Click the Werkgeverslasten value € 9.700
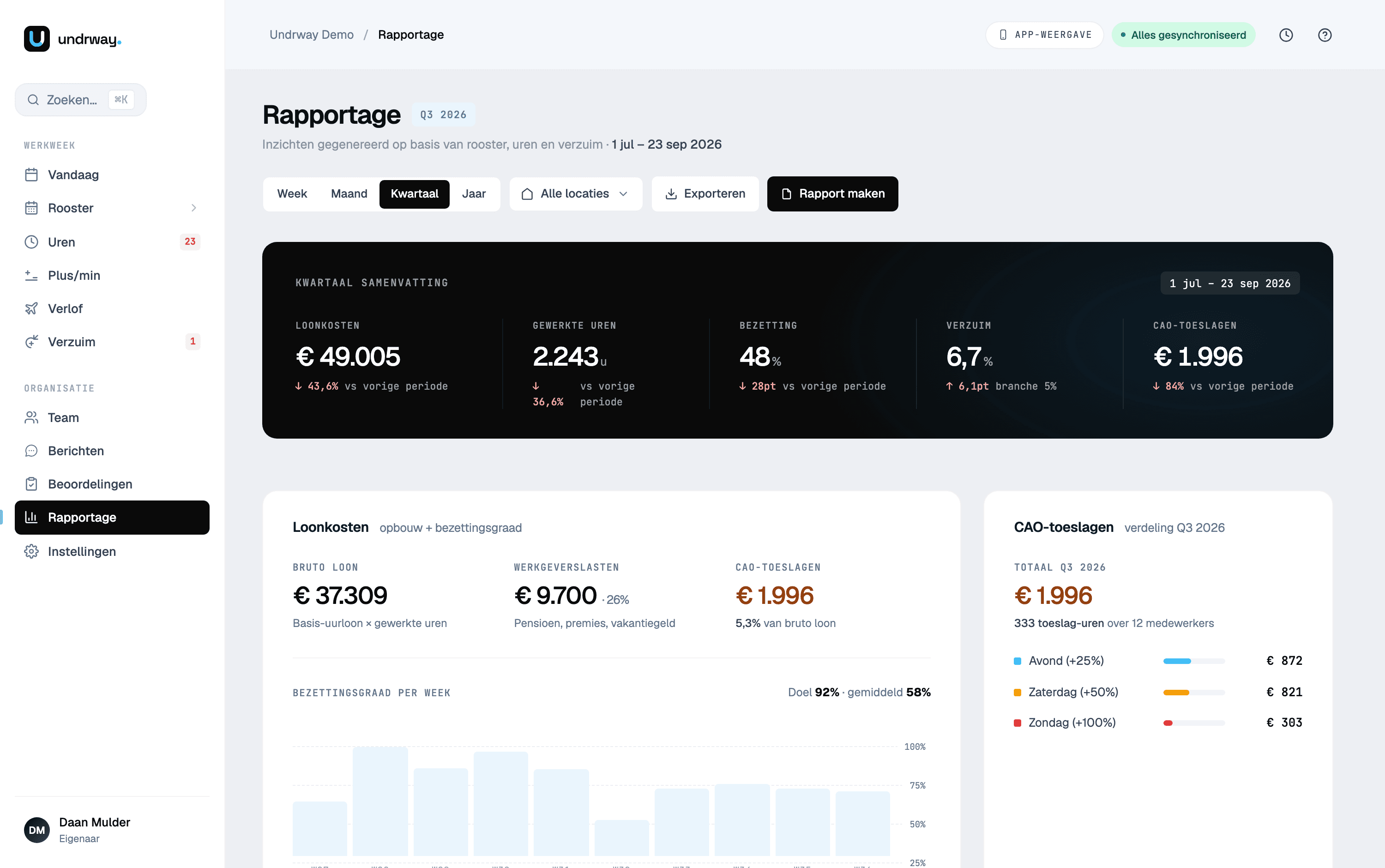Image resolution: width=1385 pixels, height=868 pixels. click(555, 596)
